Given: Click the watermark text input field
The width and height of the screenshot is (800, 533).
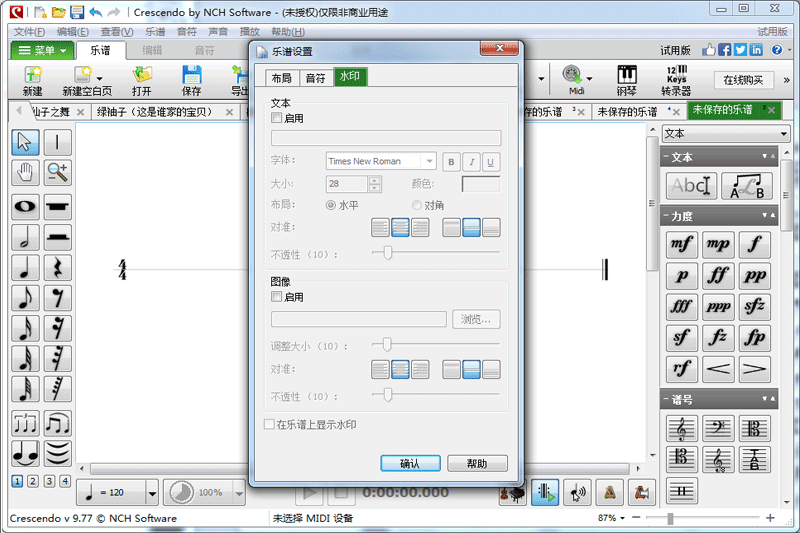Looking at the screenshot, I should (x=386, y=138).
